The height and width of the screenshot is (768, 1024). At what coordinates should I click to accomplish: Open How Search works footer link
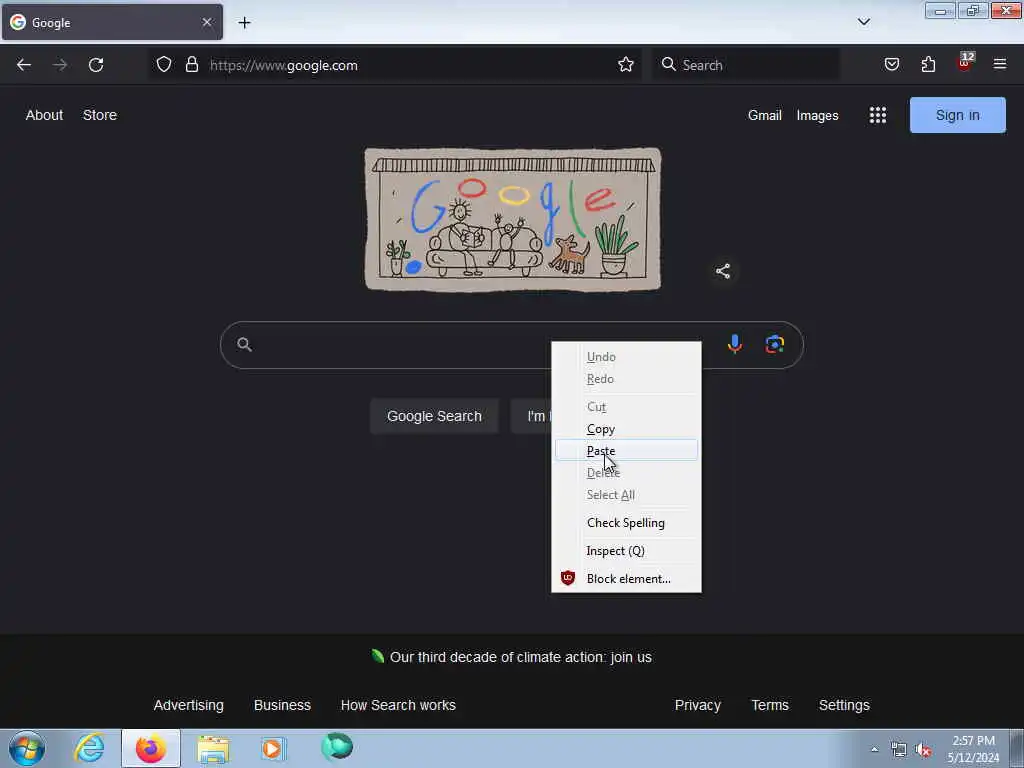(398, 705)
